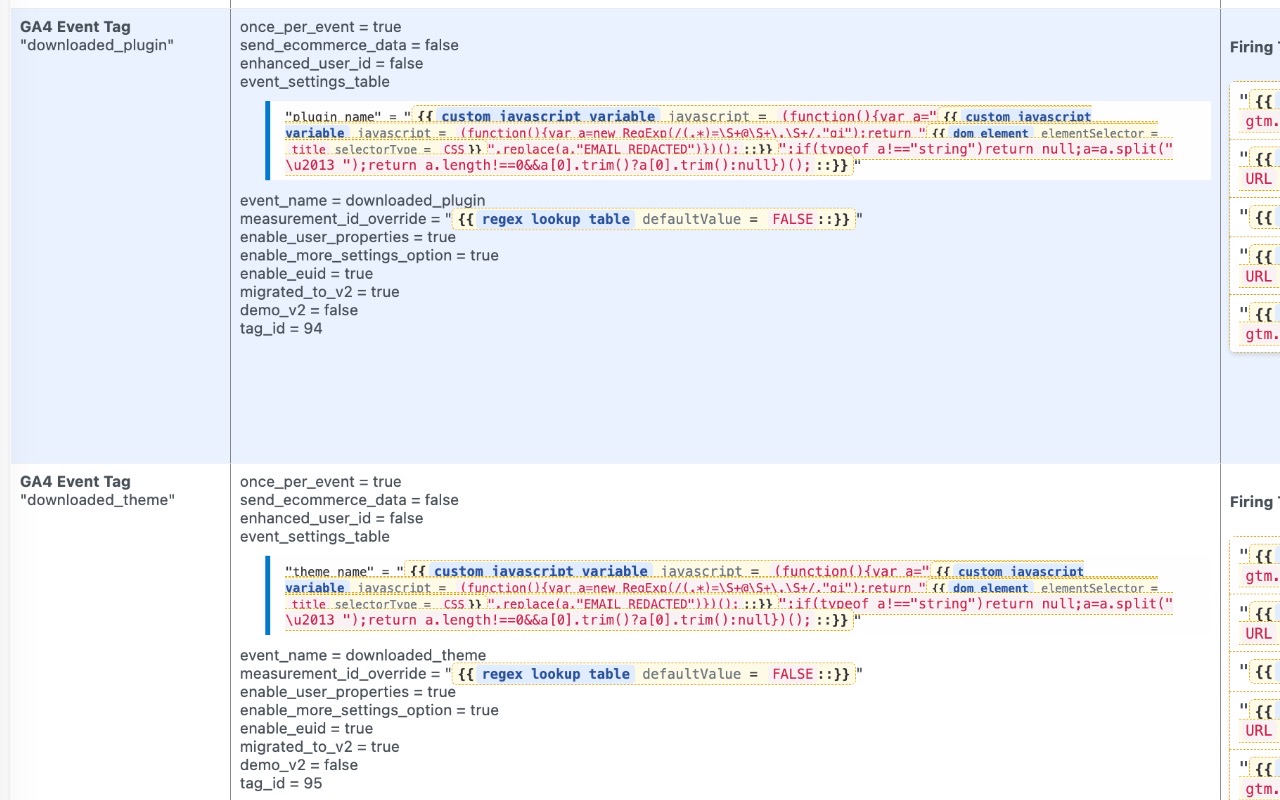The width and height of the screenshot is (1280, 800).
Task: Click the event_name = downloaded_theme line
Action: (x=362, y=655)
